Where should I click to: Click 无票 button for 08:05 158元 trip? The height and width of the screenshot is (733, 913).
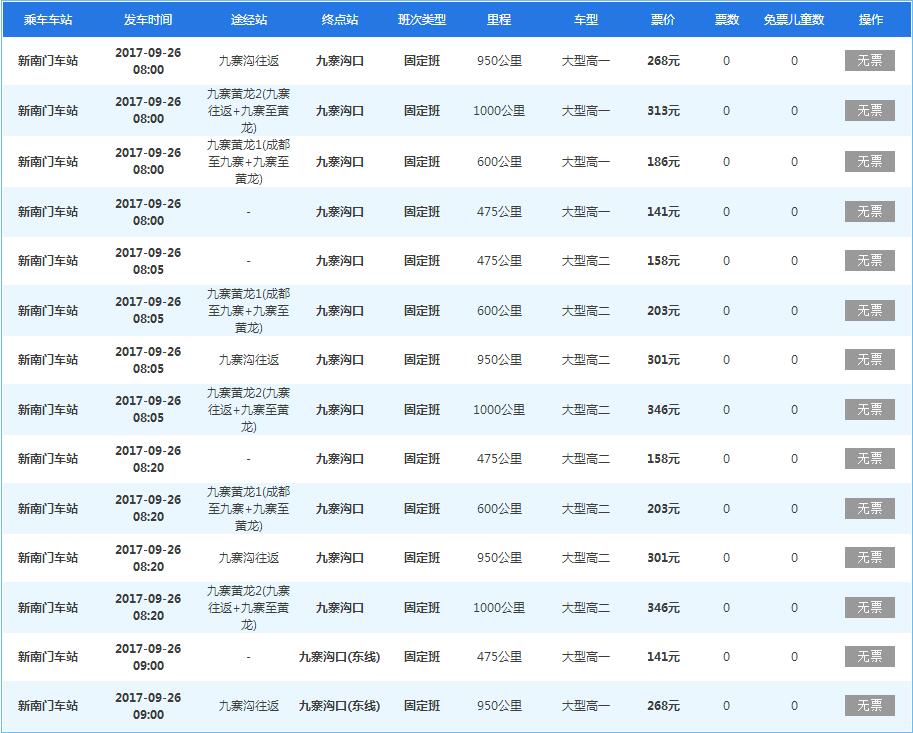(869, 260)
